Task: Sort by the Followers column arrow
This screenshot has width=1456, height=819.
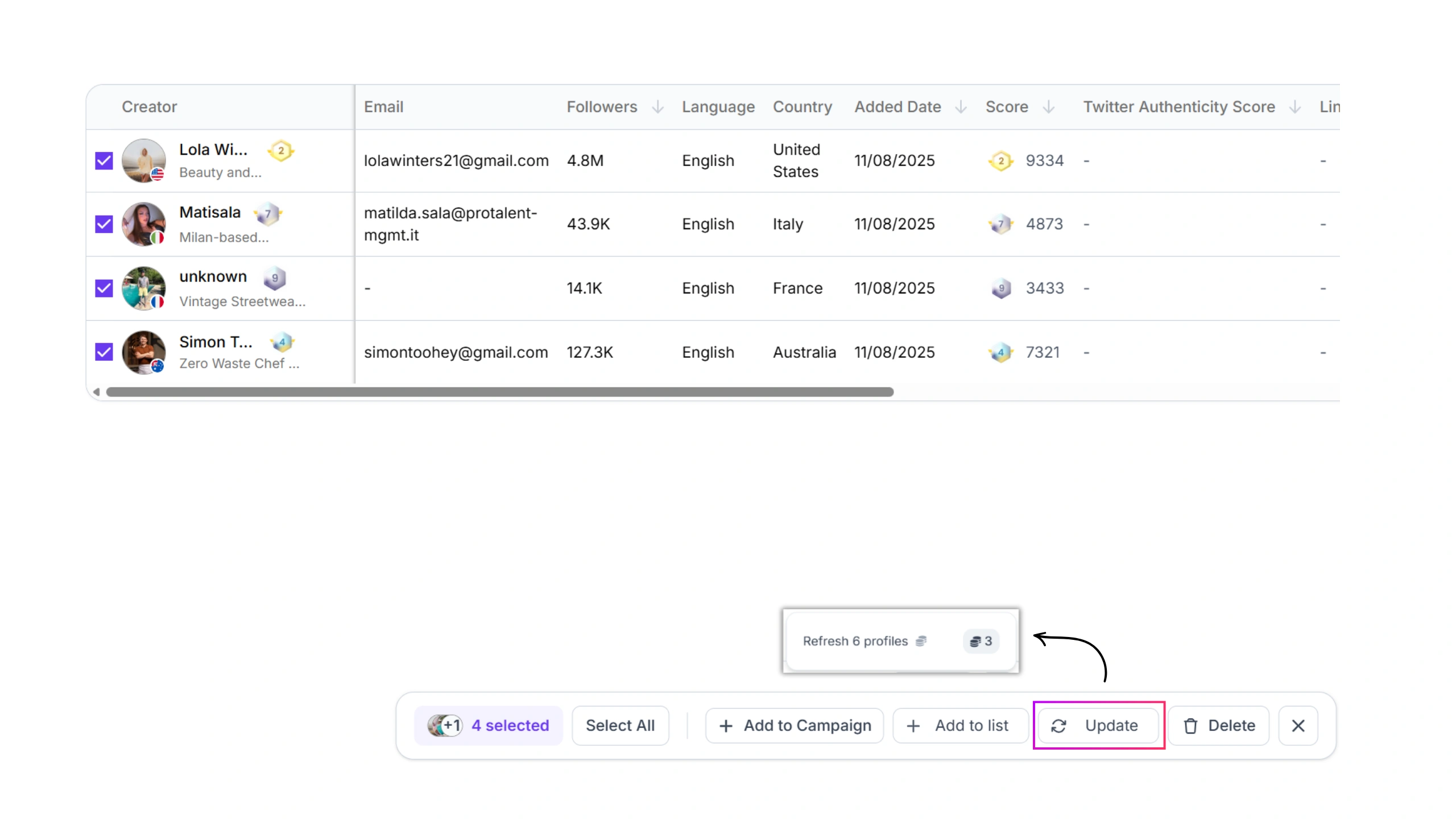Action: [657, 107]
